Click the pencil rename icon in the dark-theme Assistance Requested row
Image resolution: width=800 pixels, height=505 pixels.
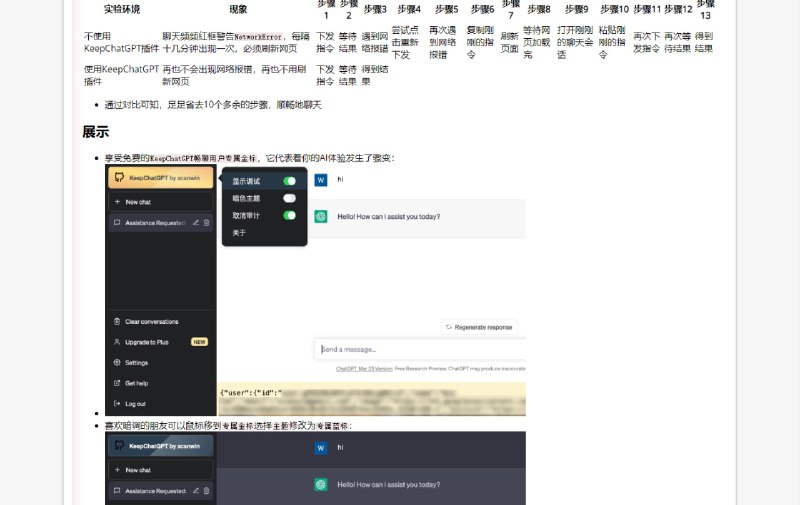(196, 491)
